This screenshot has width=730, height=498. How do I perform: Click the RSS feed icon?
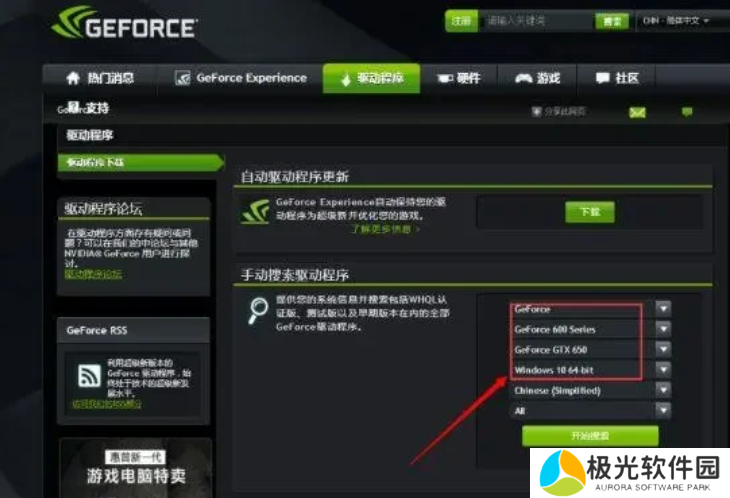coord(89,376)
